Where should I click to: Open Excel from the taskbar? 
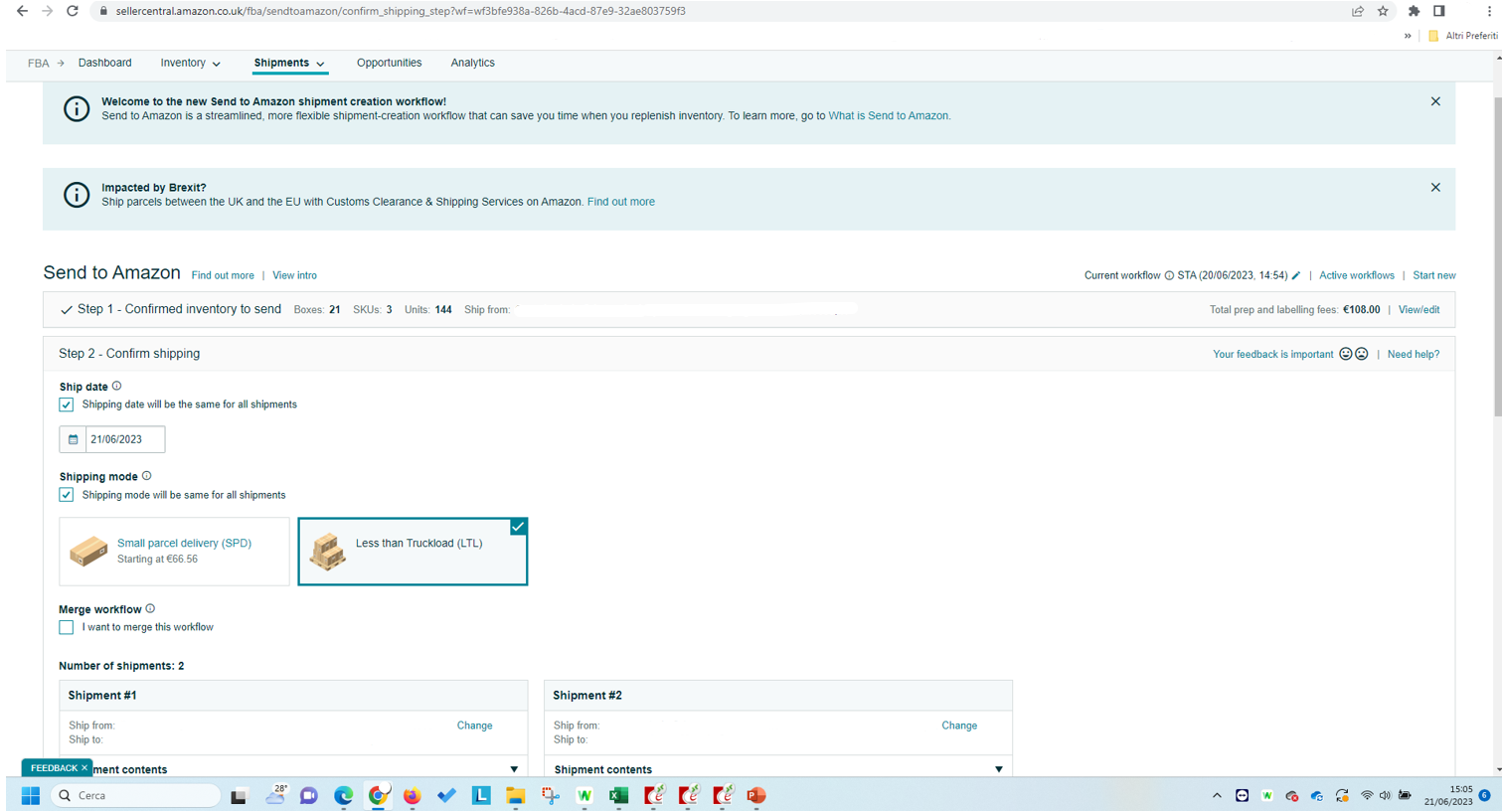(618, 795)
